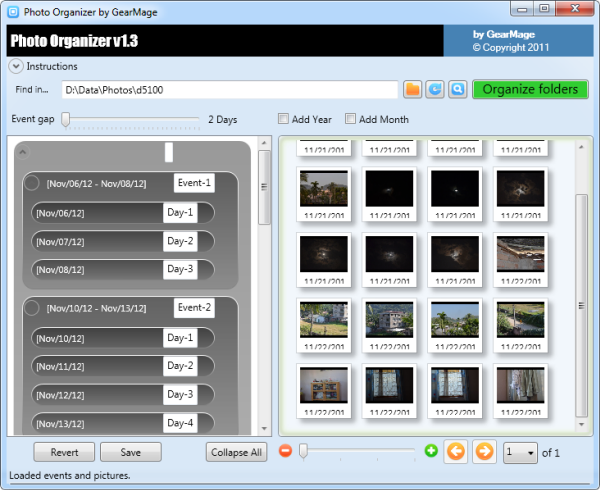
Task: Edit the Day-3 label for Nov/12/12
Action: [x=180, y=395]
